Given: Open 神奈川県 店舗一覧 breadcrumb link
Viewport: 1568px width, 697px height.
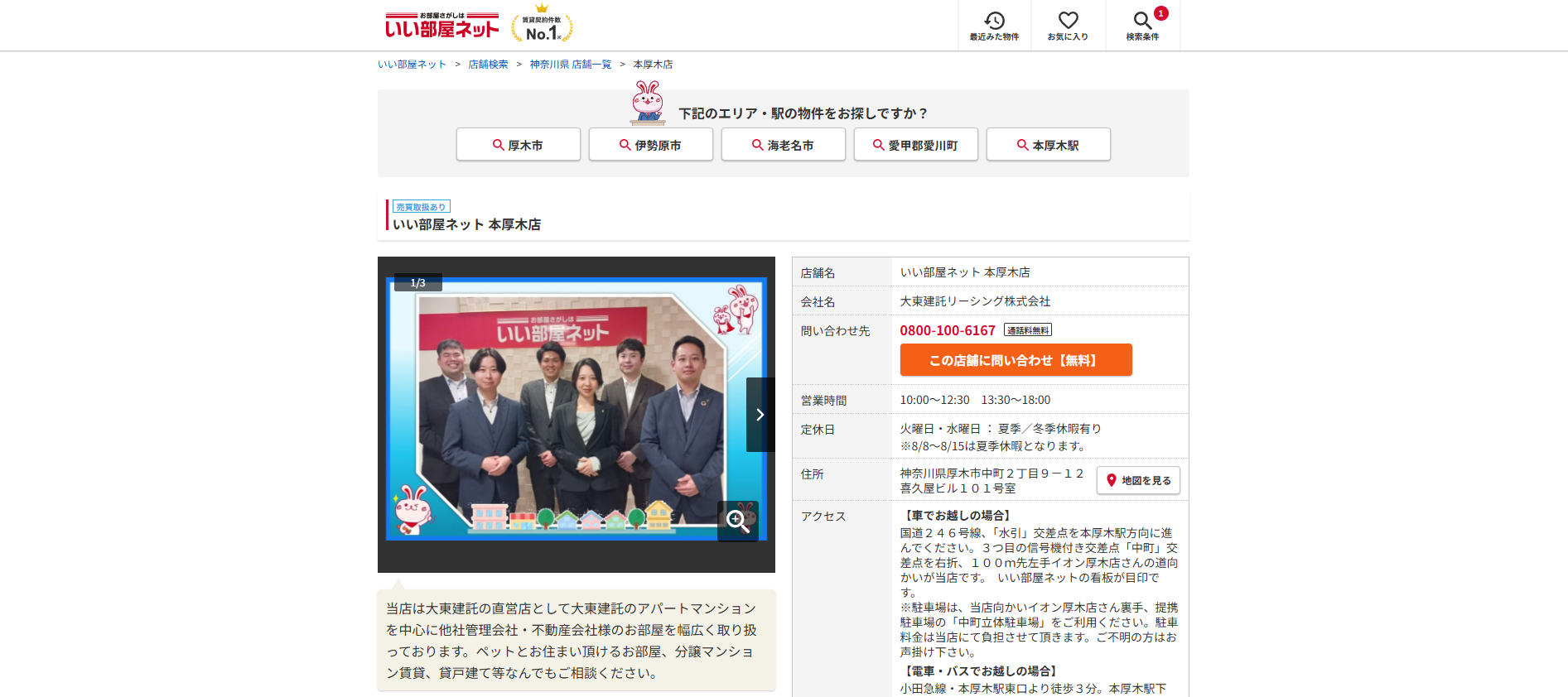Looking at the screenshot, I should [570, 65].
